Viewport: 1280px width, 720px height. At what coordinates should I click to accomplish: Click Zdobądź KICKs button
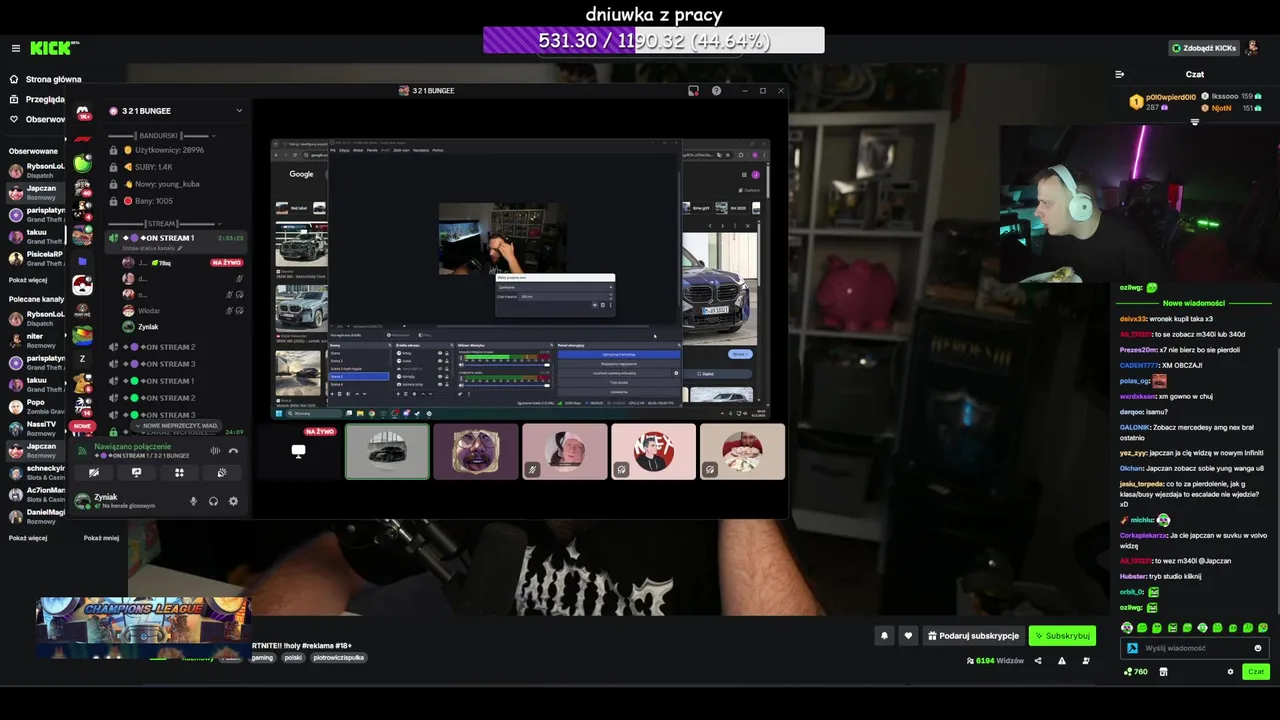(x=1205, y=48)
